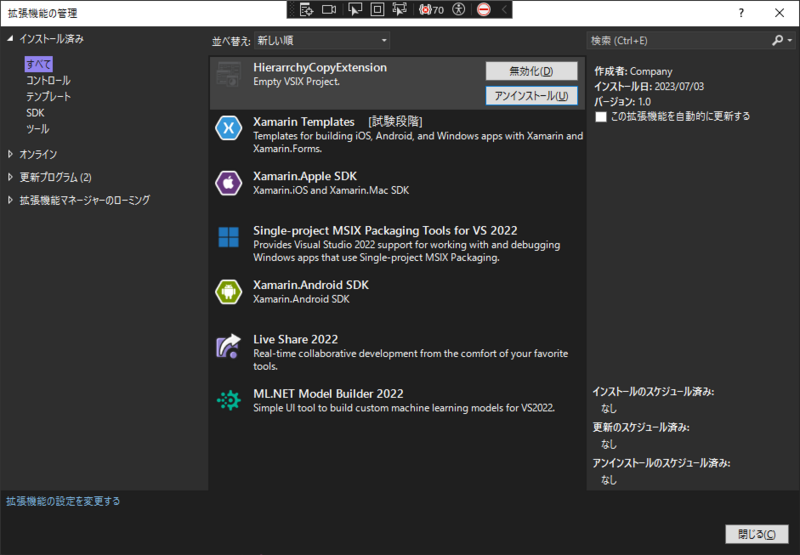Click the video camera icon in debug toolbar
Image resolution: width=800 pixels, height=555 pixels.
(329, 10)
